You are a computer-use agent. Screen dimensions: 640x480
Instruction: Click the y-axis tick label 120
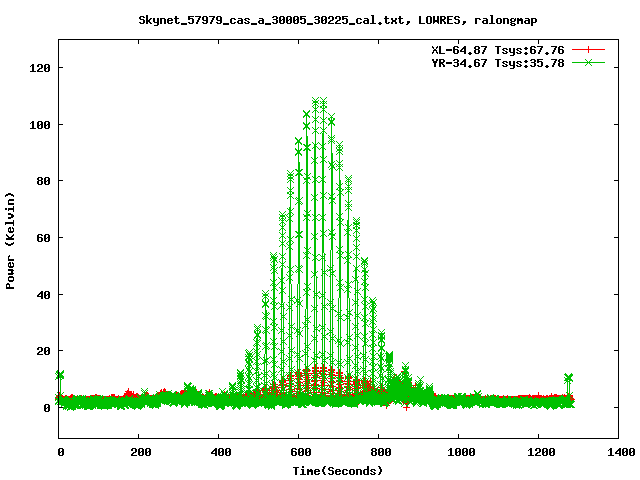point(40,68)
